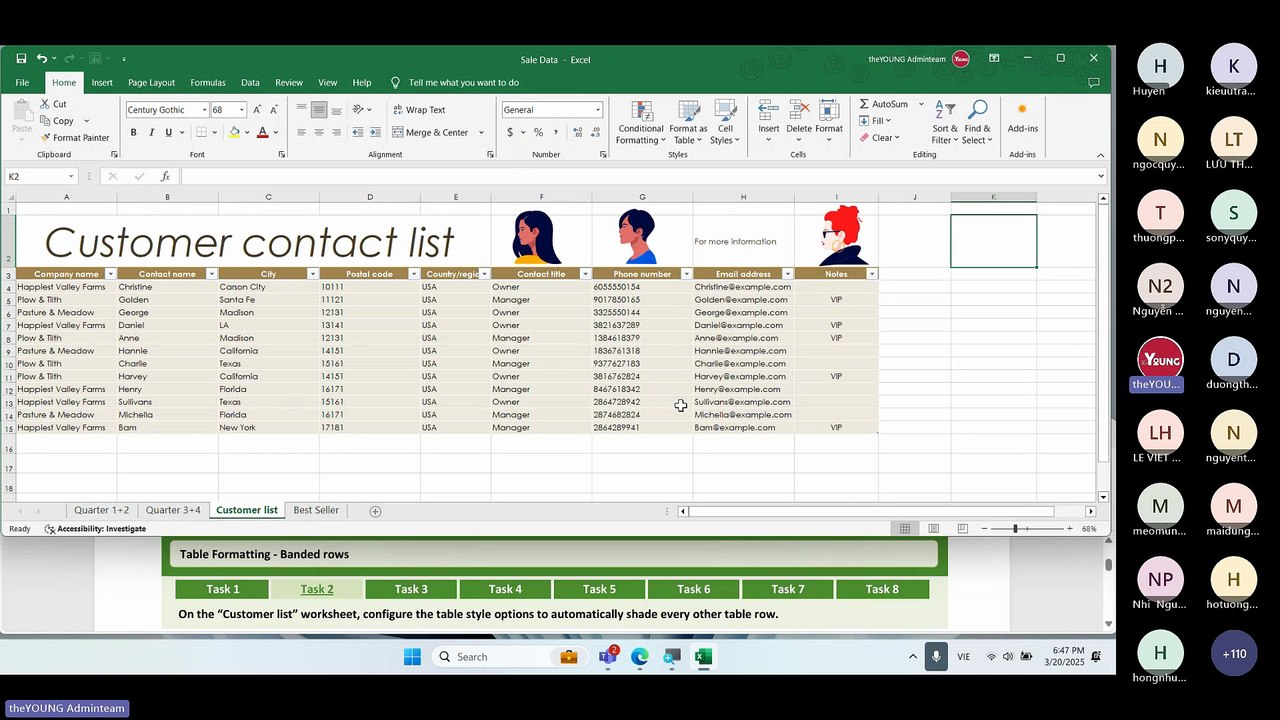Open the Notes column filter dropdown
This screenshot has height=720, width=1280.
click(x=872, y=274)
